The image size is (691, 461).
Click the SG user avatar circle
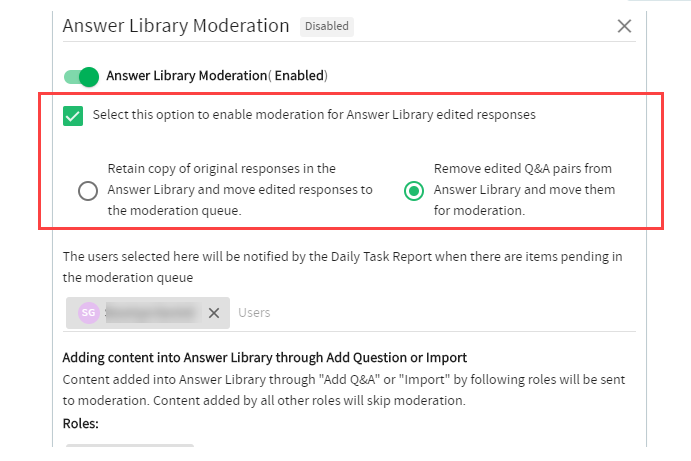[x=89, y=313]
